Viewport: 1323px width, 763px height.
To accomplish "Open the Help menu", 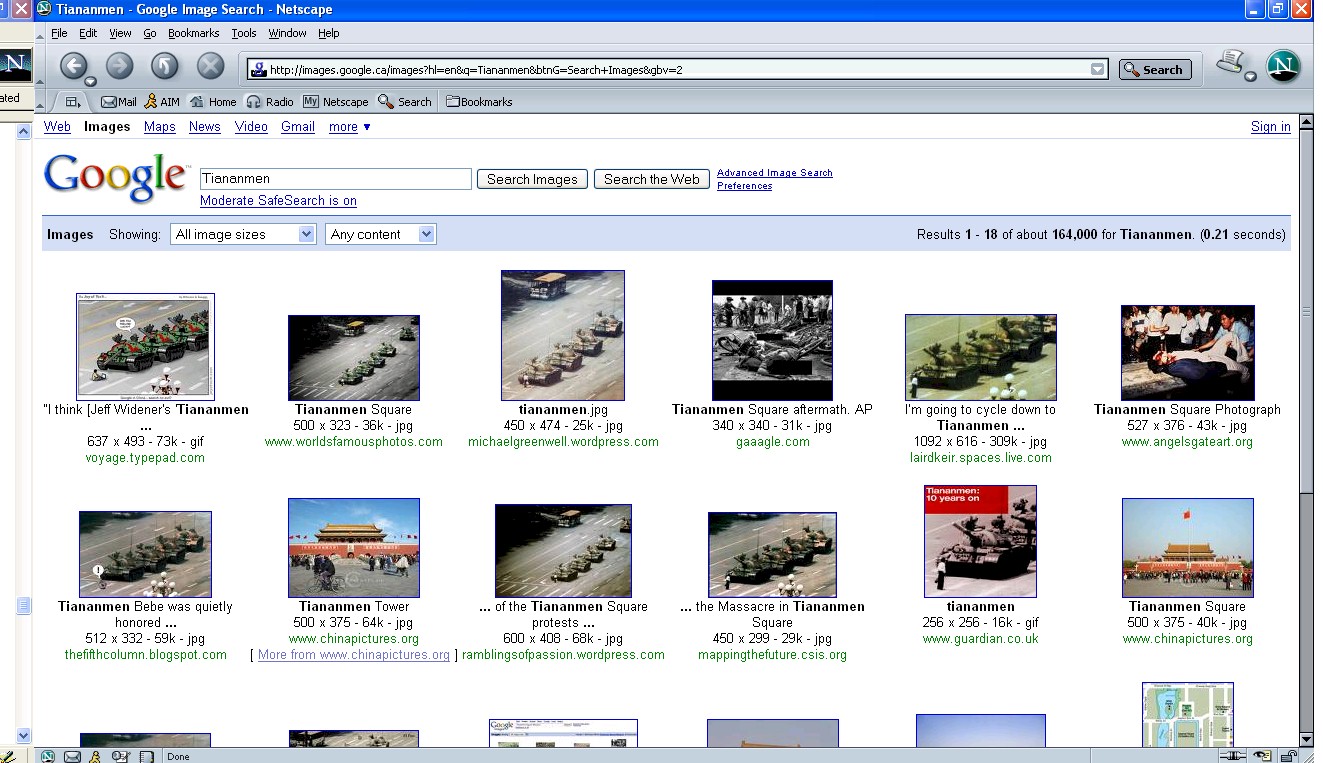I will coord(329,33).
